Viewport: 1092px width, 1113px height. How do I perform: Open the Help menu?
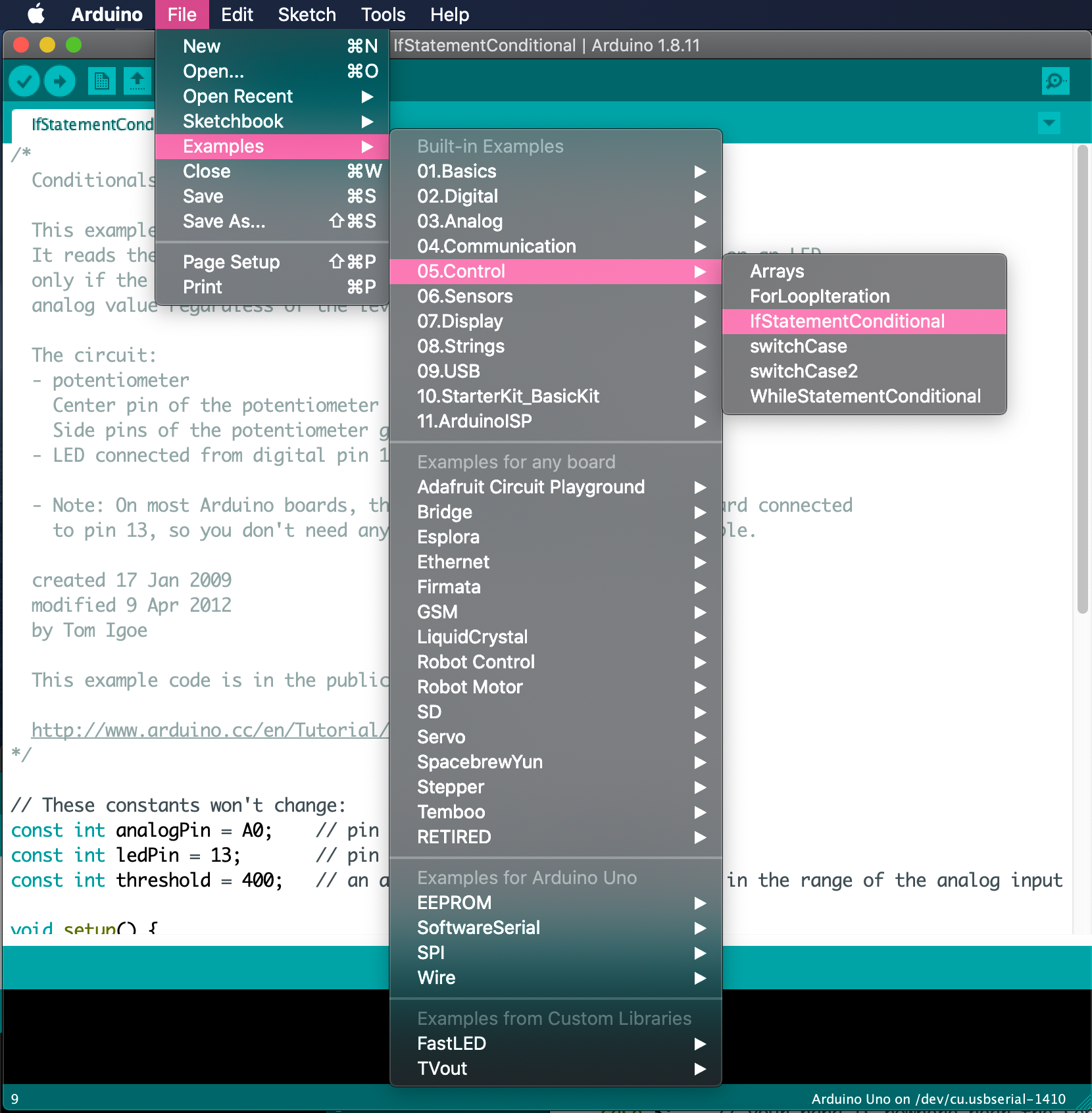click(449, 14)
